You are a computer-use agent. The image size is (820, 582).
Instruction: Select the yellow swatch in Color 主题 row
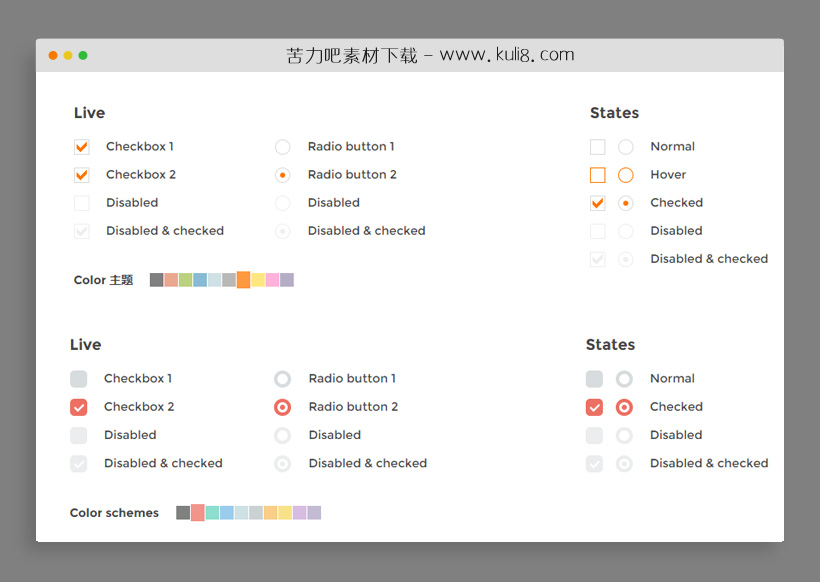click(x=258, y=280)
